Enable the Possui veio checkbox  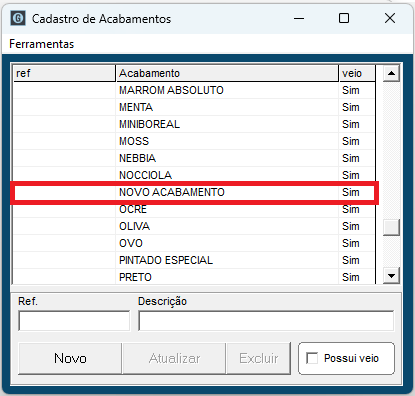[312, 358]
